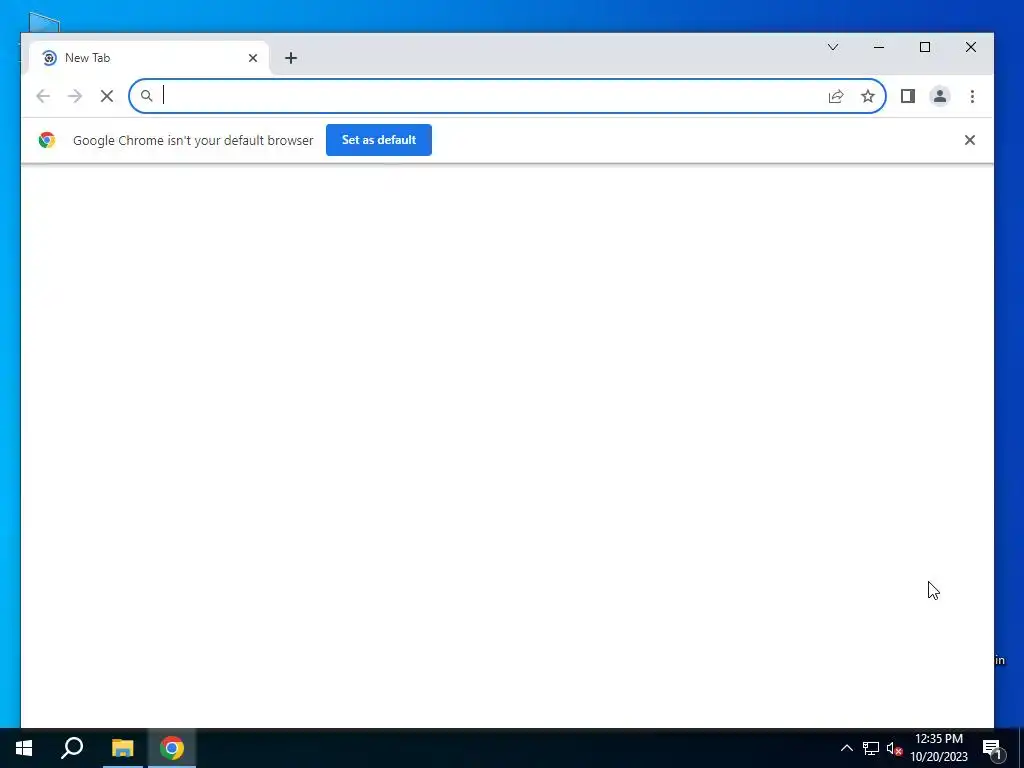Click the Chrome logo in the infobar
The height and width of the screenshot is (768, 1024).
point(46,140)
